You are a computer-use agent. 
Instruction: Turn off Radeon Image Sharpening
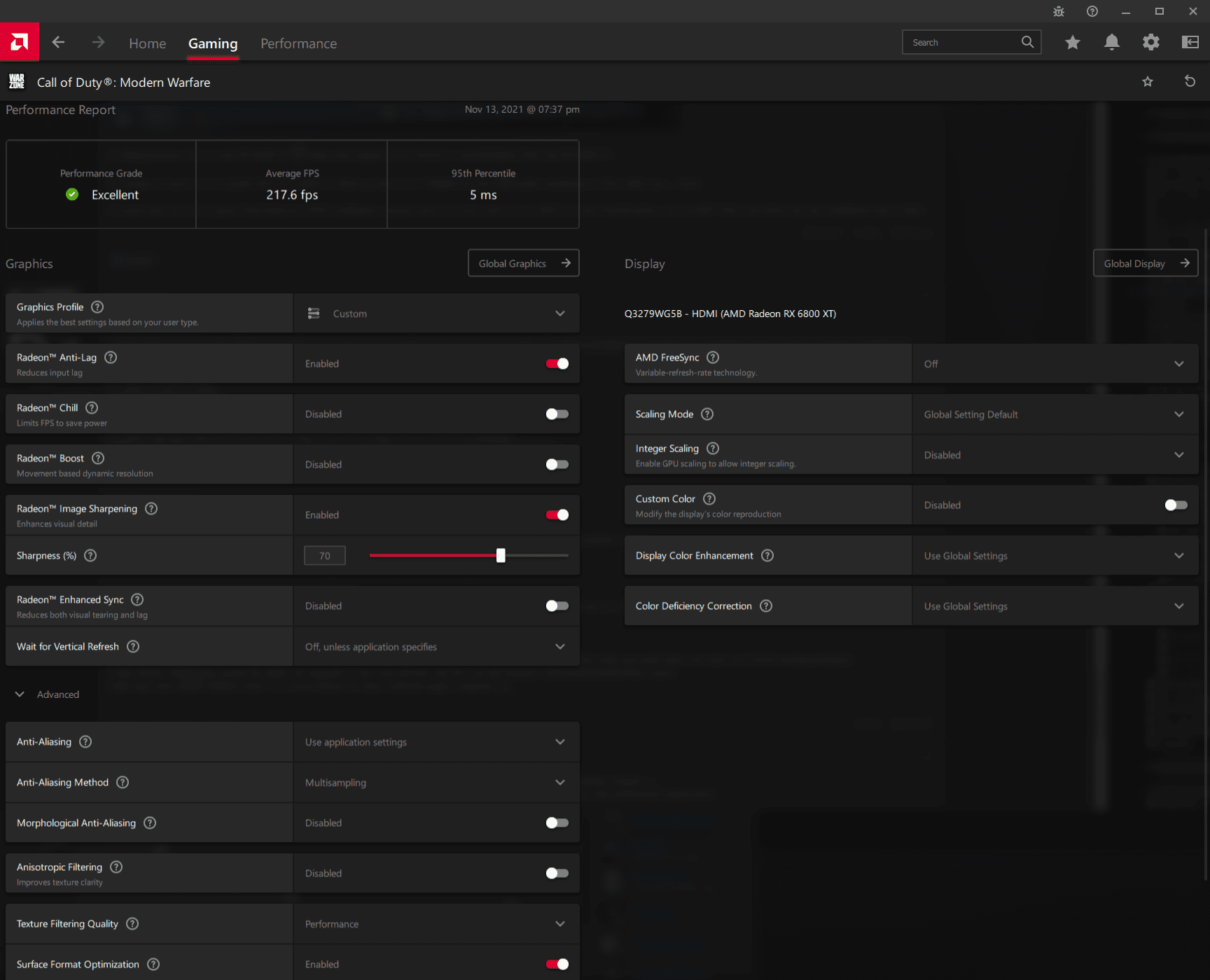coord(557,514)
